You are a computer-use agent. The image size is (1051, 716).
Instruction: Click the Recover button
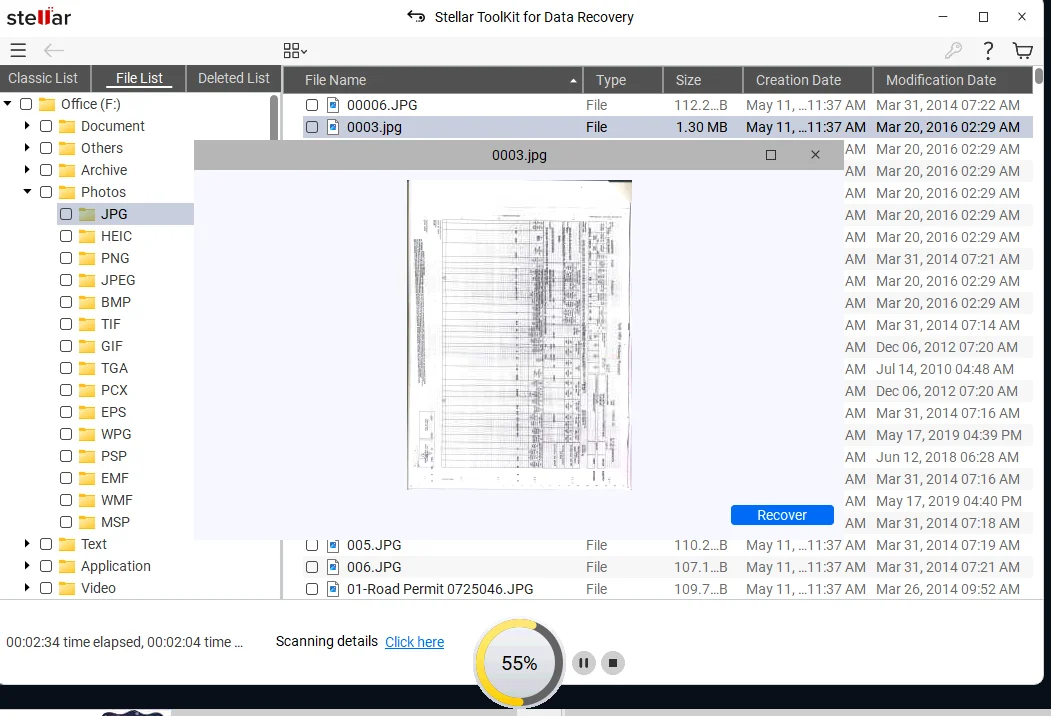click(782, 514)
